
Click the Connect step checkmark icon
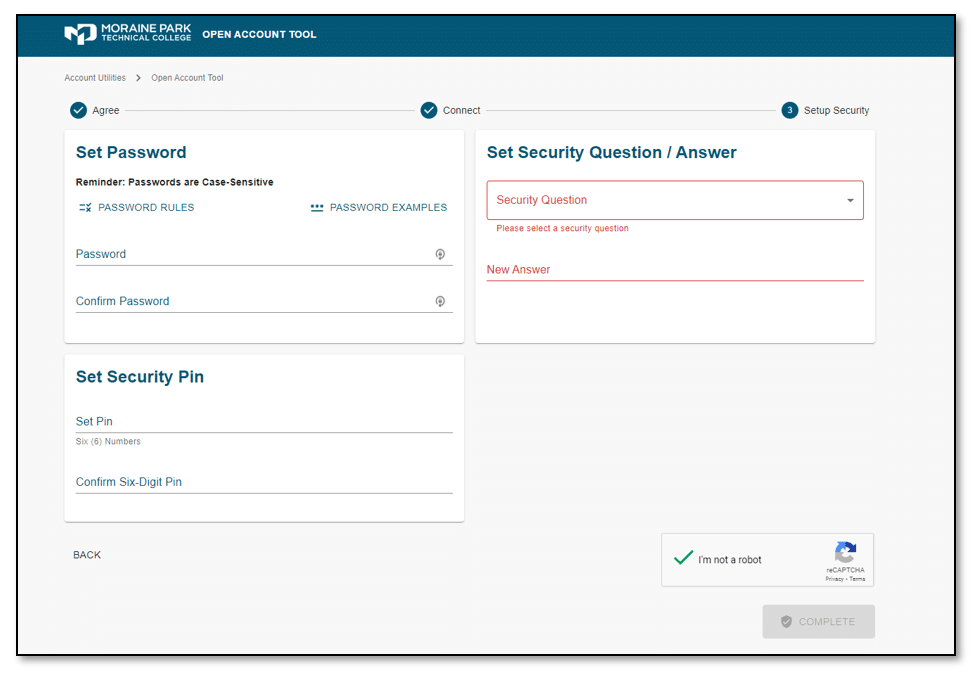pos(429,110)
